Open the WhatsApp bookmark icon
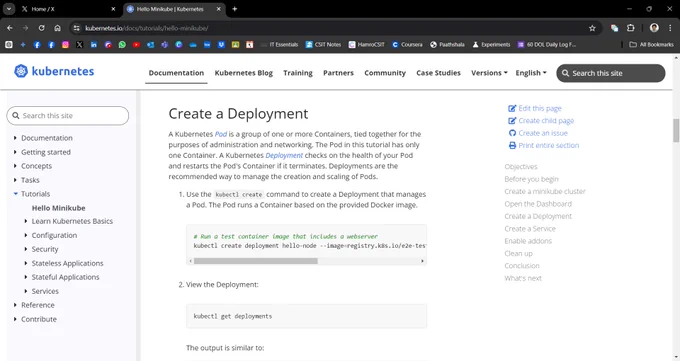 coord(122,45)
